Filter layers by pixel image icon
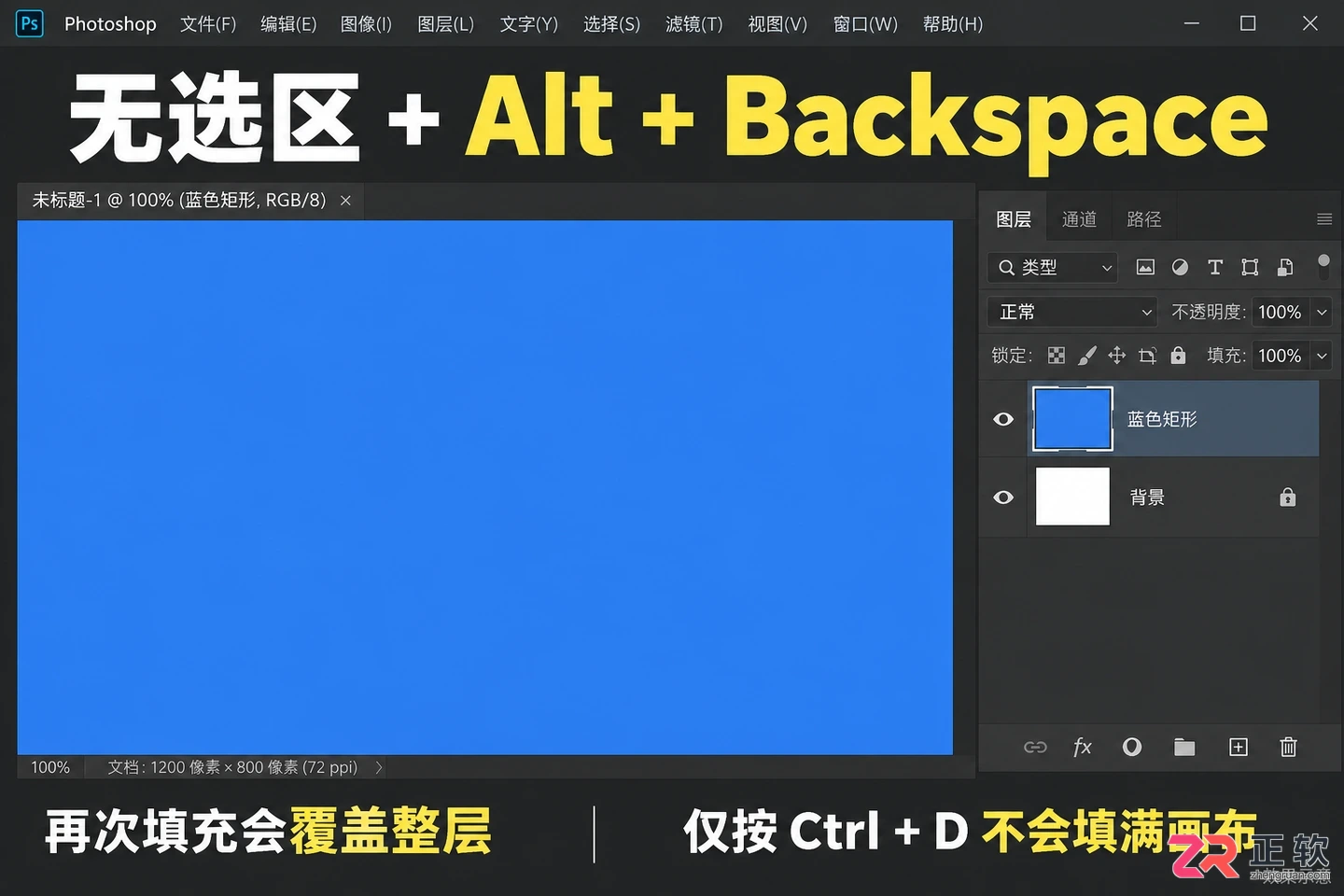Viewport: 1344px width, 896px height. click(1145, 268)
